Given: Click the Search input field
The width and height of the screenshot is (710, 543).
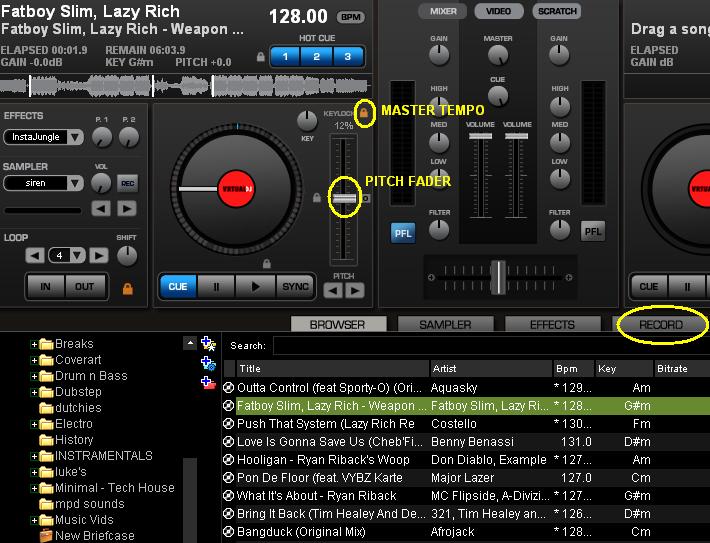Looking at the screenshot, I should pyautogui.click(x=491, y=346).
